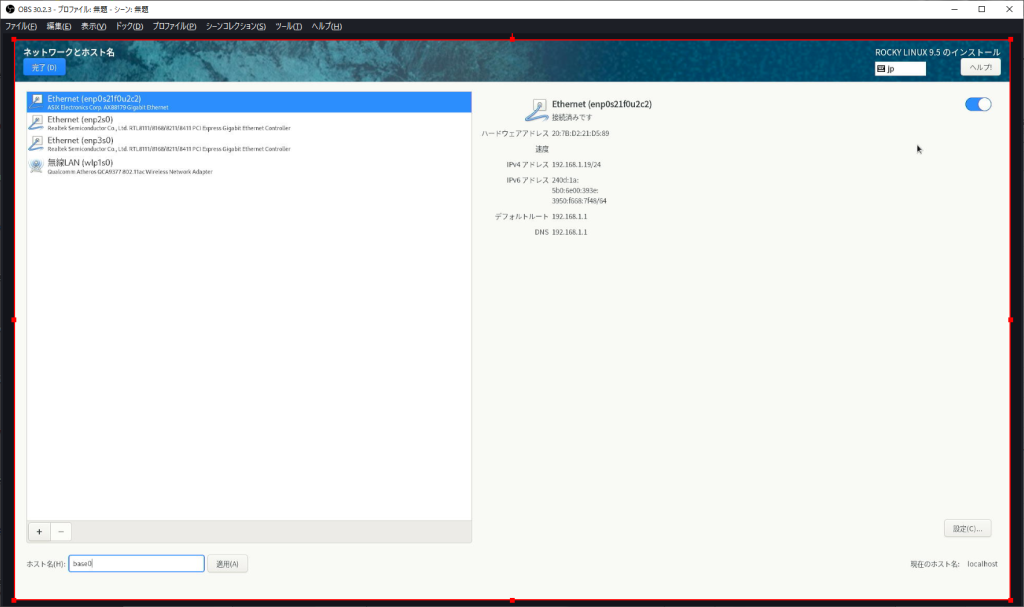Toggle the Ethernet connection switch off

[x=978, y=104]
